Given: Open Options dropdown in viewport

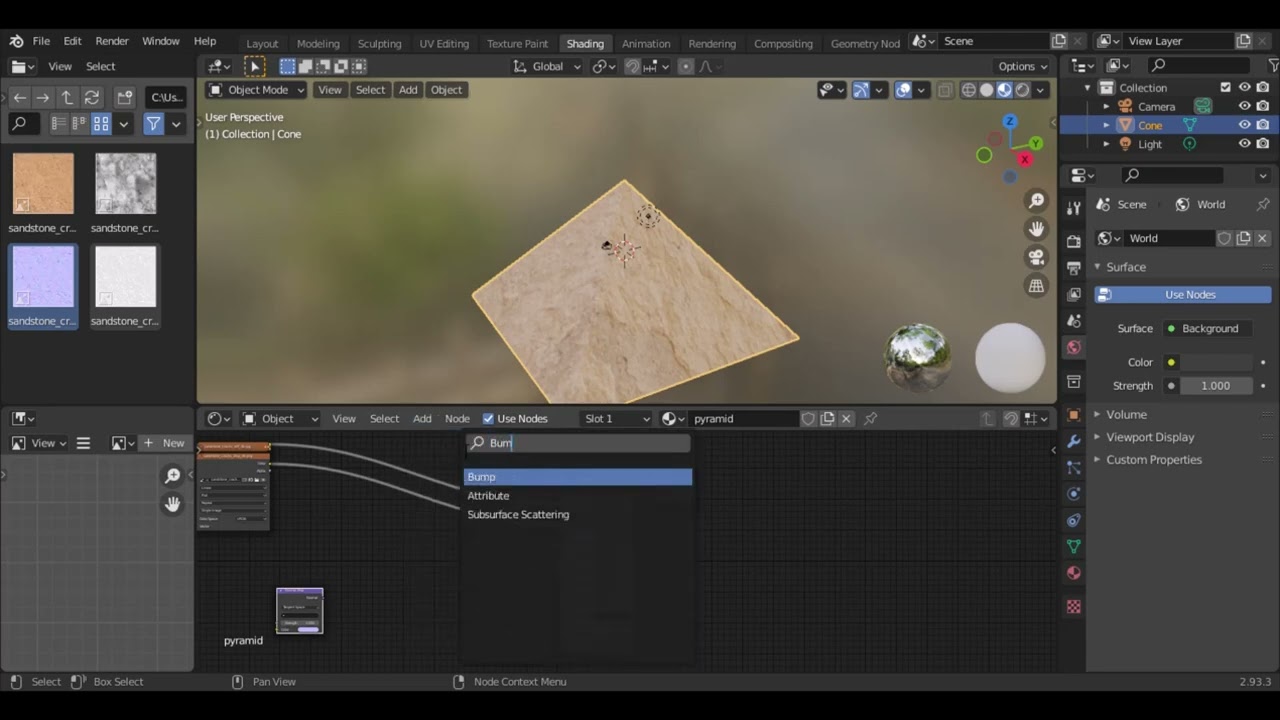Looking at the screenshot, I should [x=1023, y=66].
